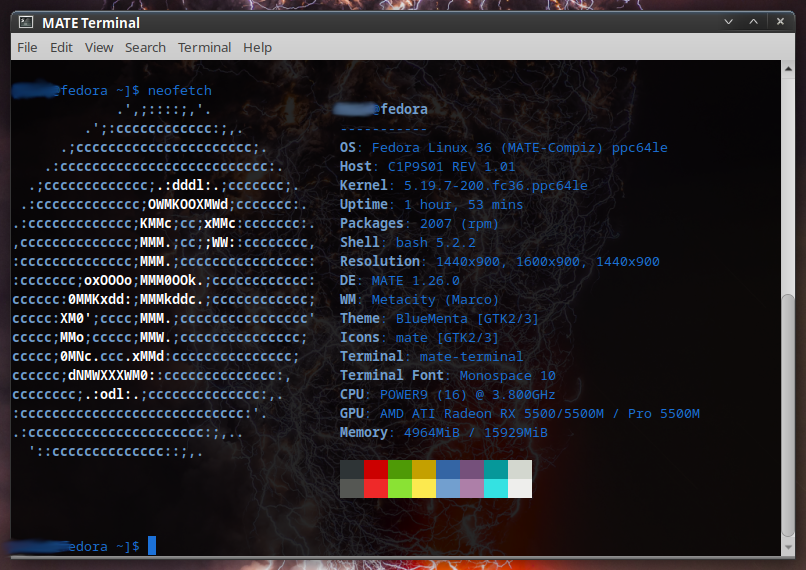
Task: Click the OS line 'Fedora Linux 36'
Action: [431, 148]
